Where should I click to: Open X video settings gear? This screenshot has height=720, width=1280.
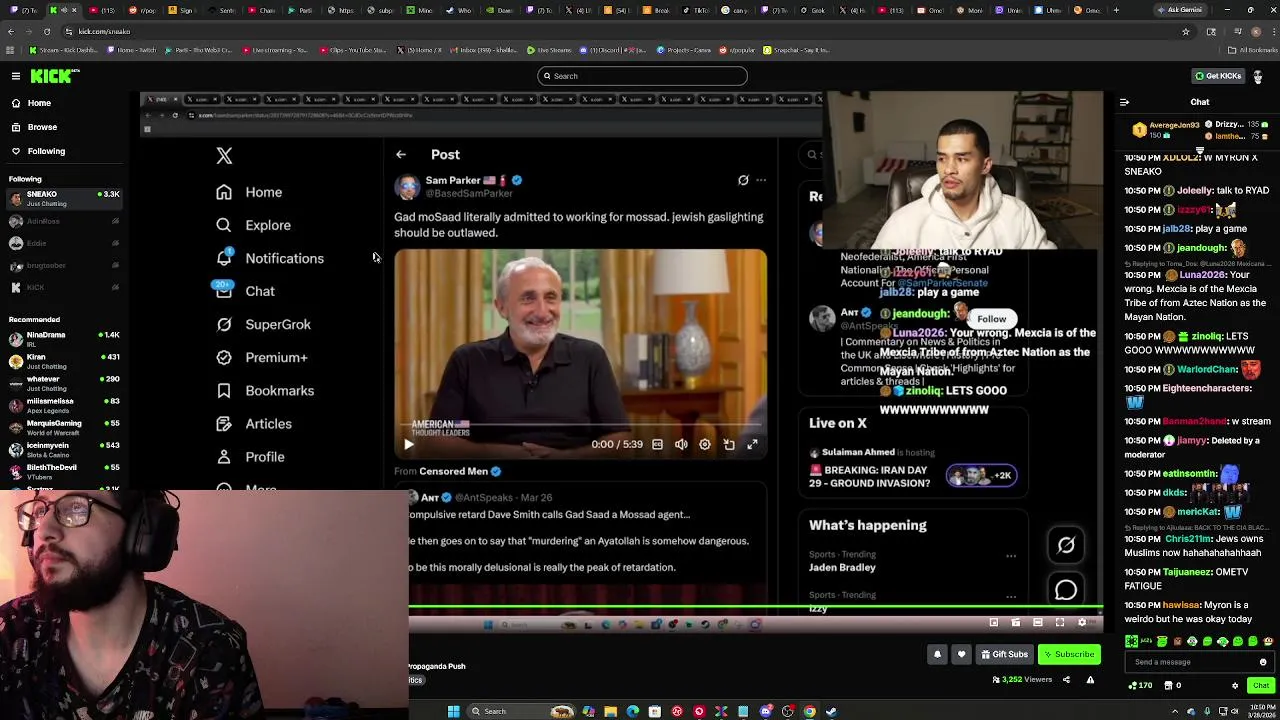[x=705, y=444]
